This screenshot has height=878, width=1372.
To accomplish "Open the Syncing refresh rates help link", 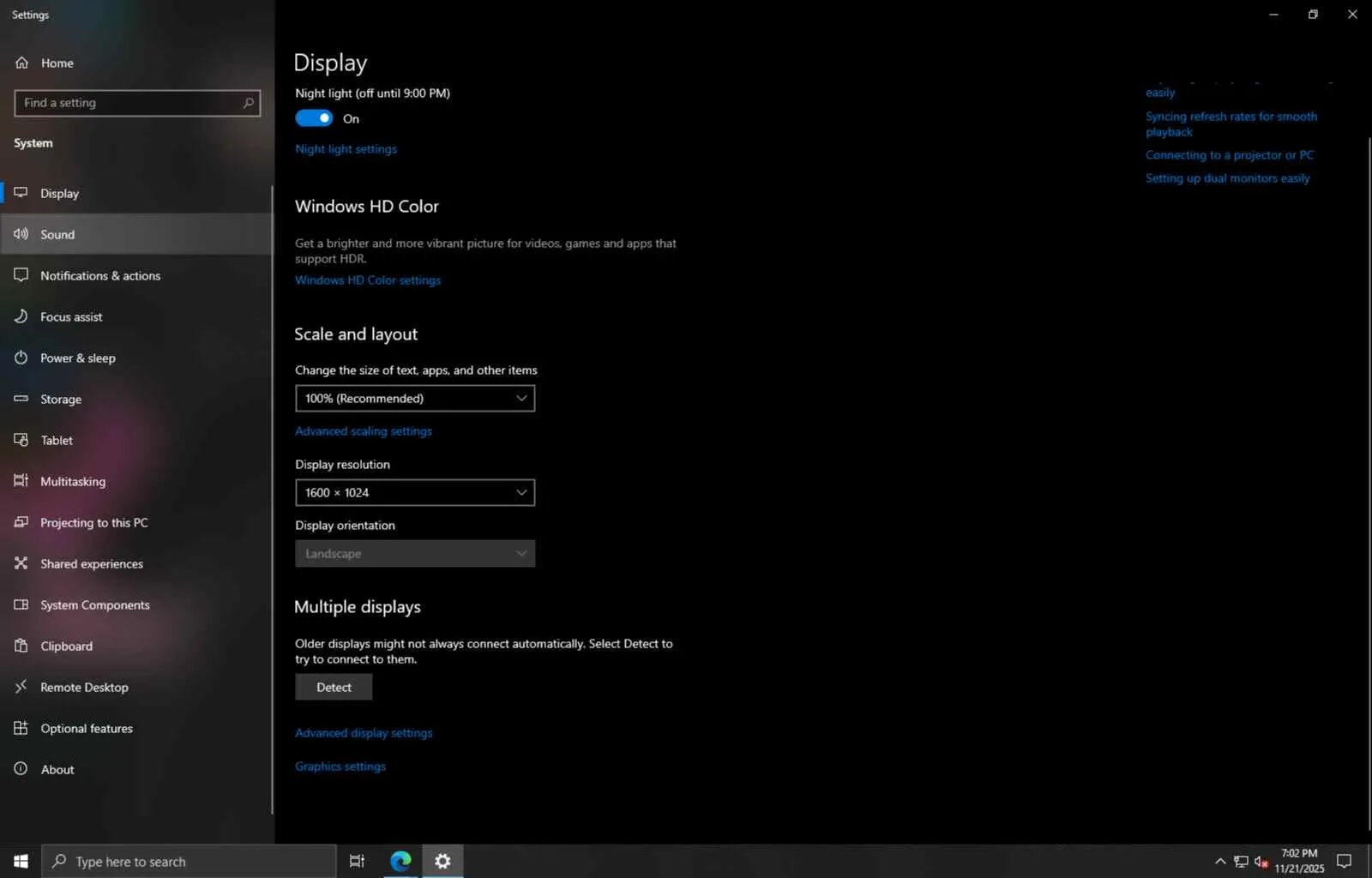I will [1231, 123].
